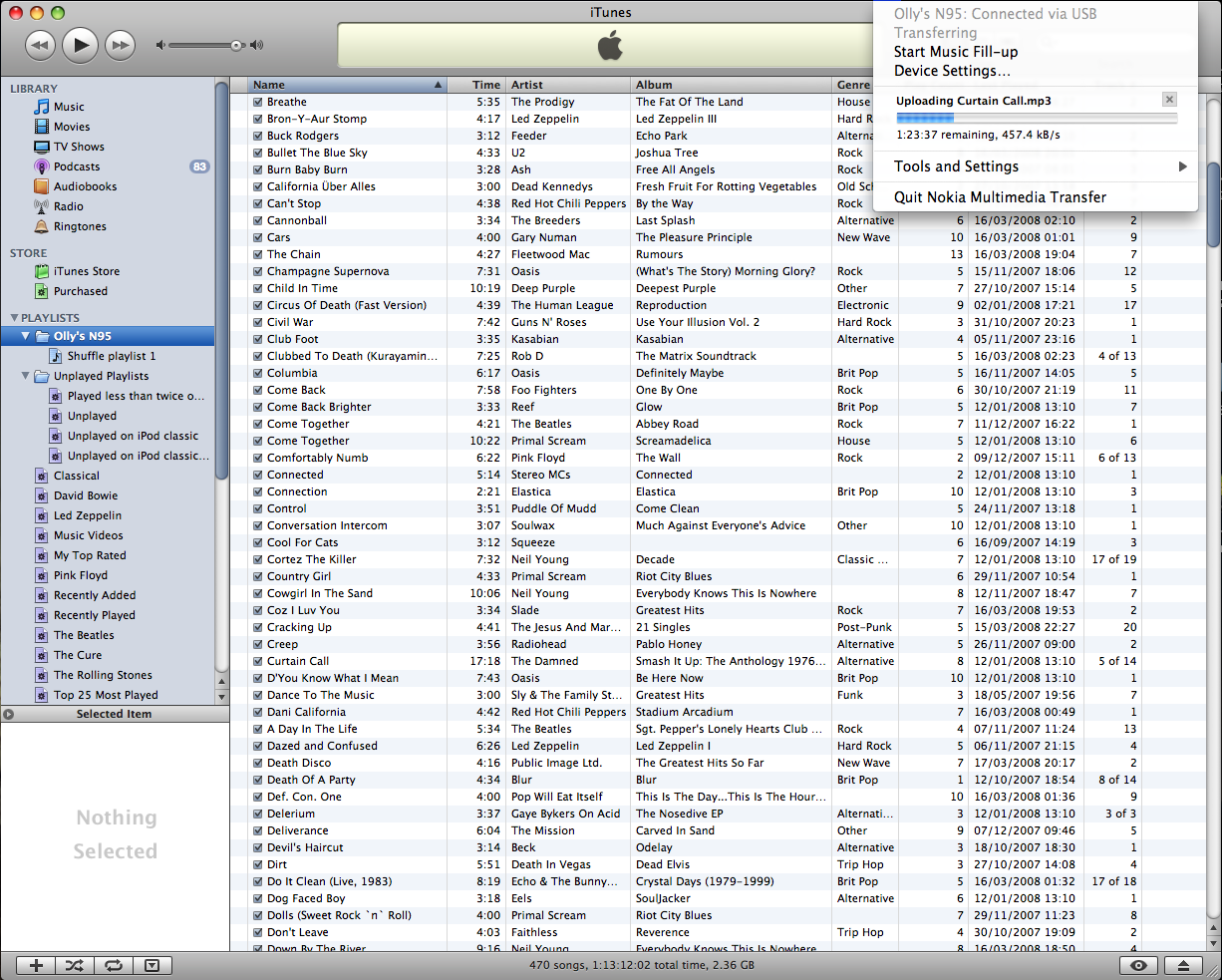
Task: Select Shuffle playlist 1 icon
Action: pyautogui.click(x=56, y=356)
